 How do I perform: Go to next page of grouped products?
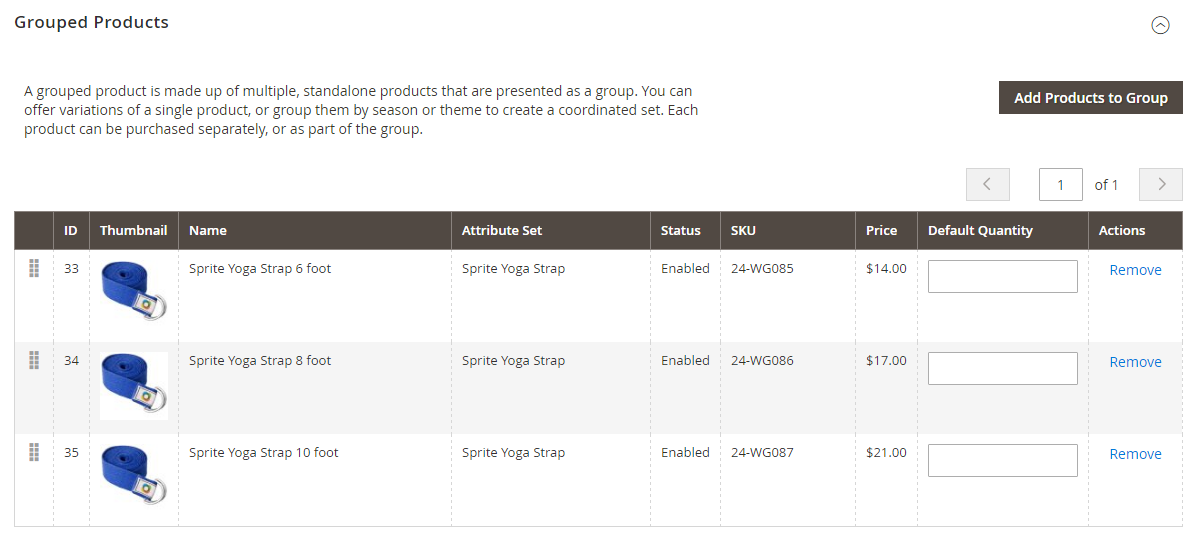(1161, 184)
